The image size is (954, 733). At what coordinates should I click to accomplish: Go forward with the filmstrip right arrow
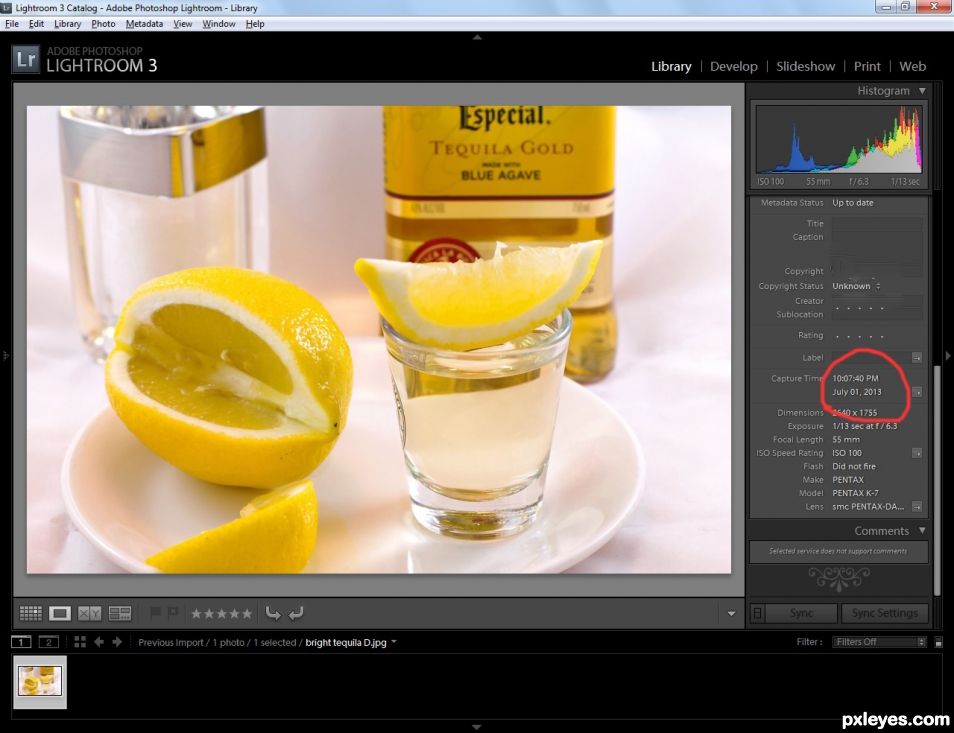tap(117, 642)
